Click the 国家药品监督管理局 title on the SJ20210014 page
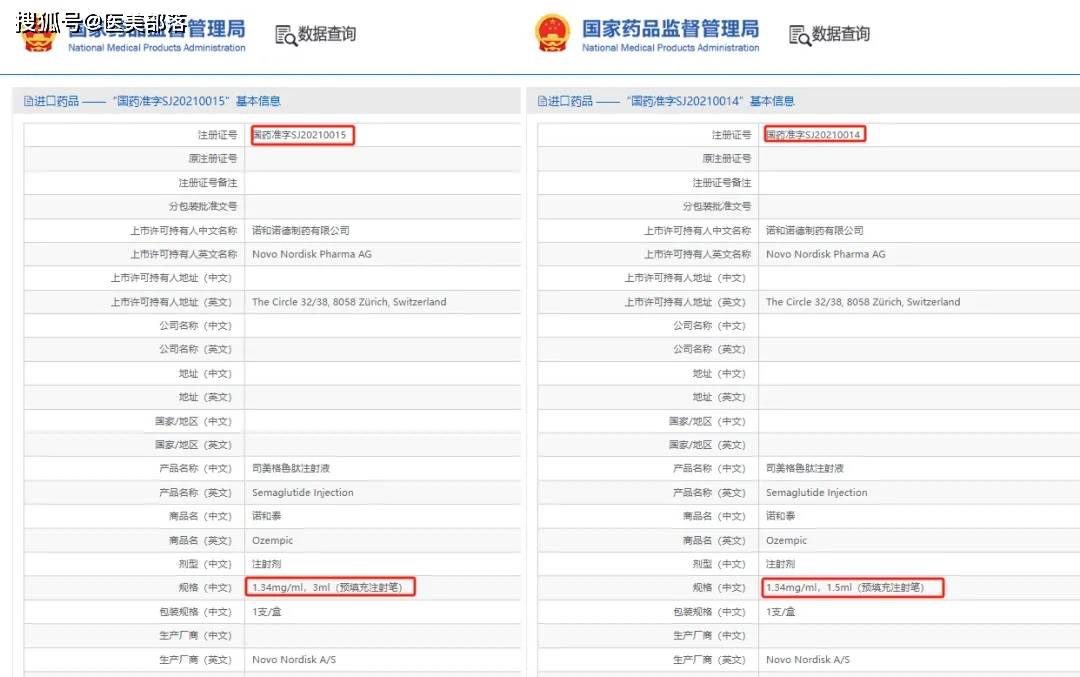1080x677 pixels. coord(670,28)
